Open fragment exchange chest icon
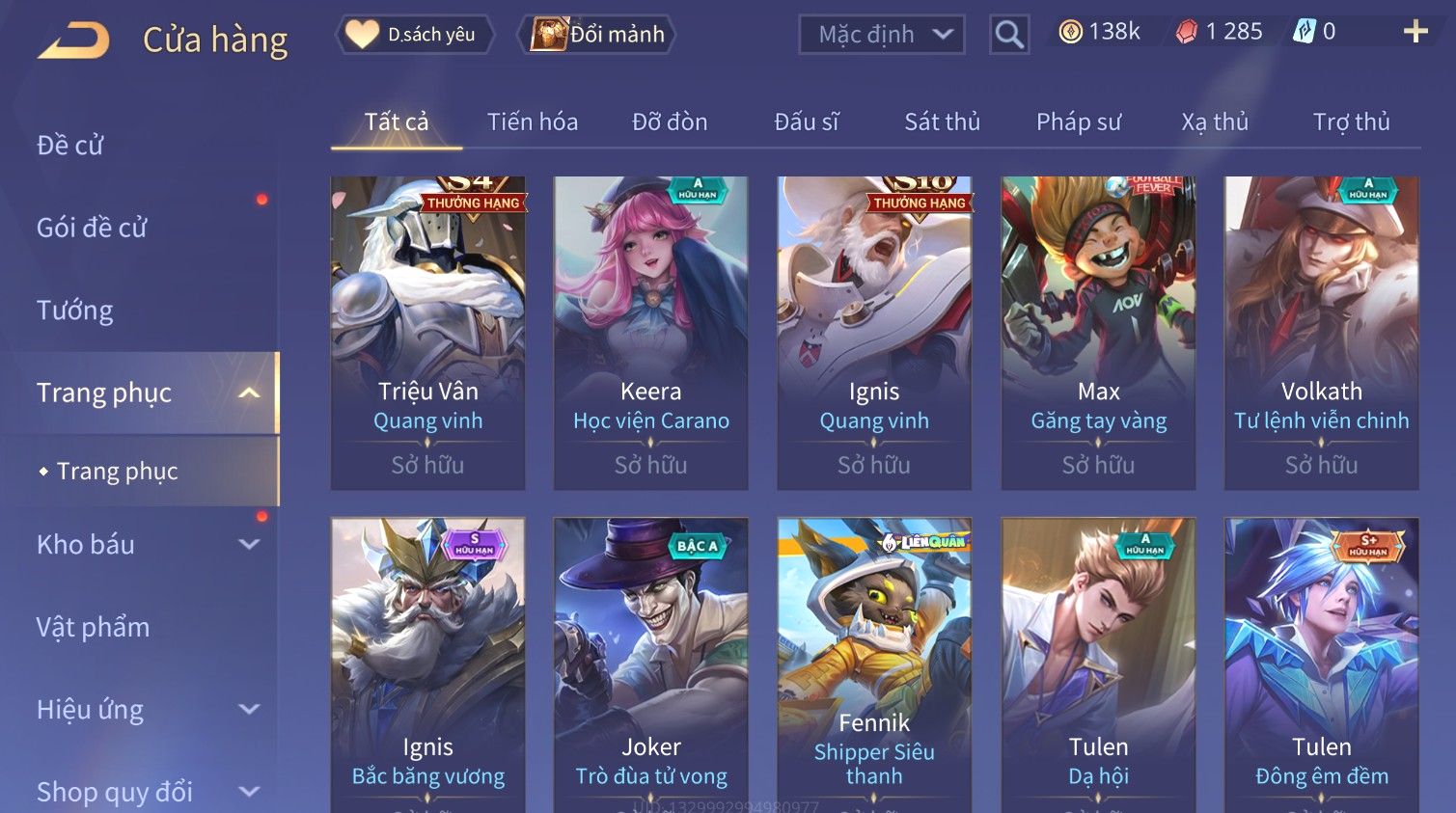1456x813 pixels. pyautogui.click(x=548, y=35)
